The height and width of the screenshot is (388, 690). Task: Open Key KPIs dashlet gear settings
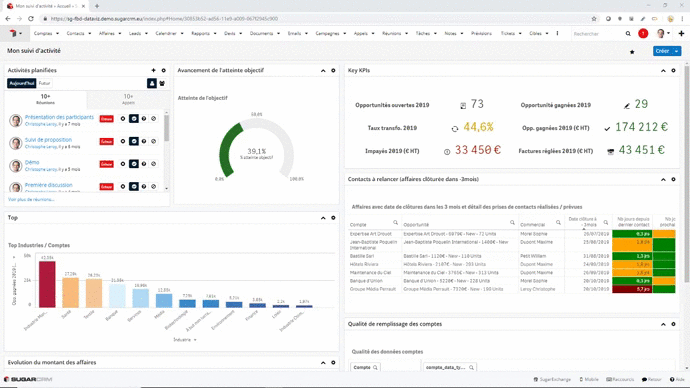pos(673,70)
